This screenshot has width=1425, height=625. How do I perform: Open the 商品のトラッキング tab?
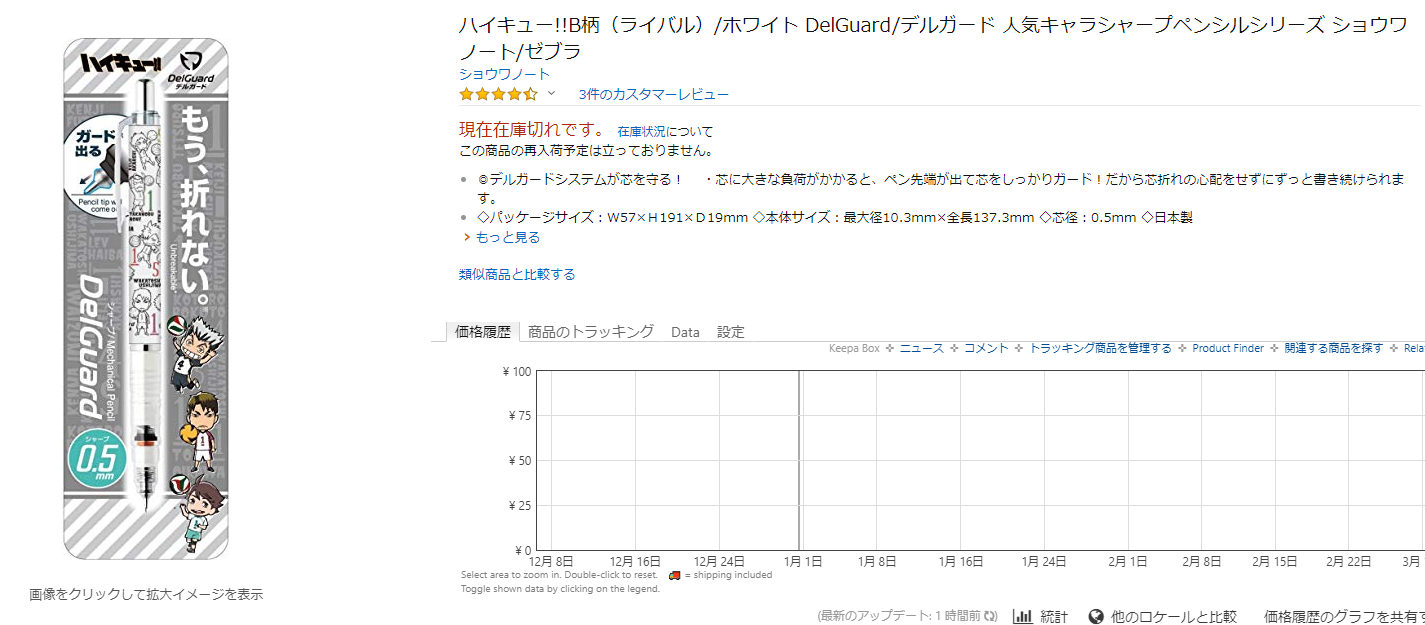pos(591,332)
